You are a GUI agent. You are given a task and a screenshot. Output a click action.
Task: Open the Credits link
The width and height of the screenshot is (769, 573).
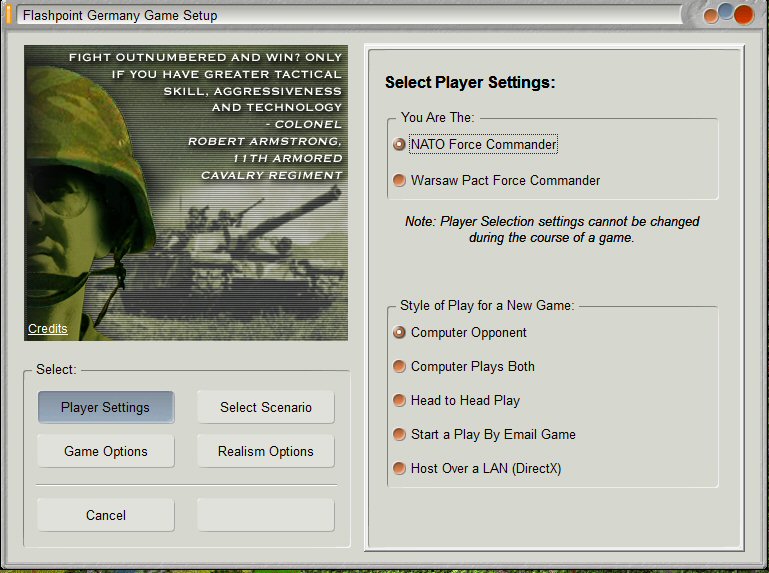pyautogui.click(x=48, y=329)
